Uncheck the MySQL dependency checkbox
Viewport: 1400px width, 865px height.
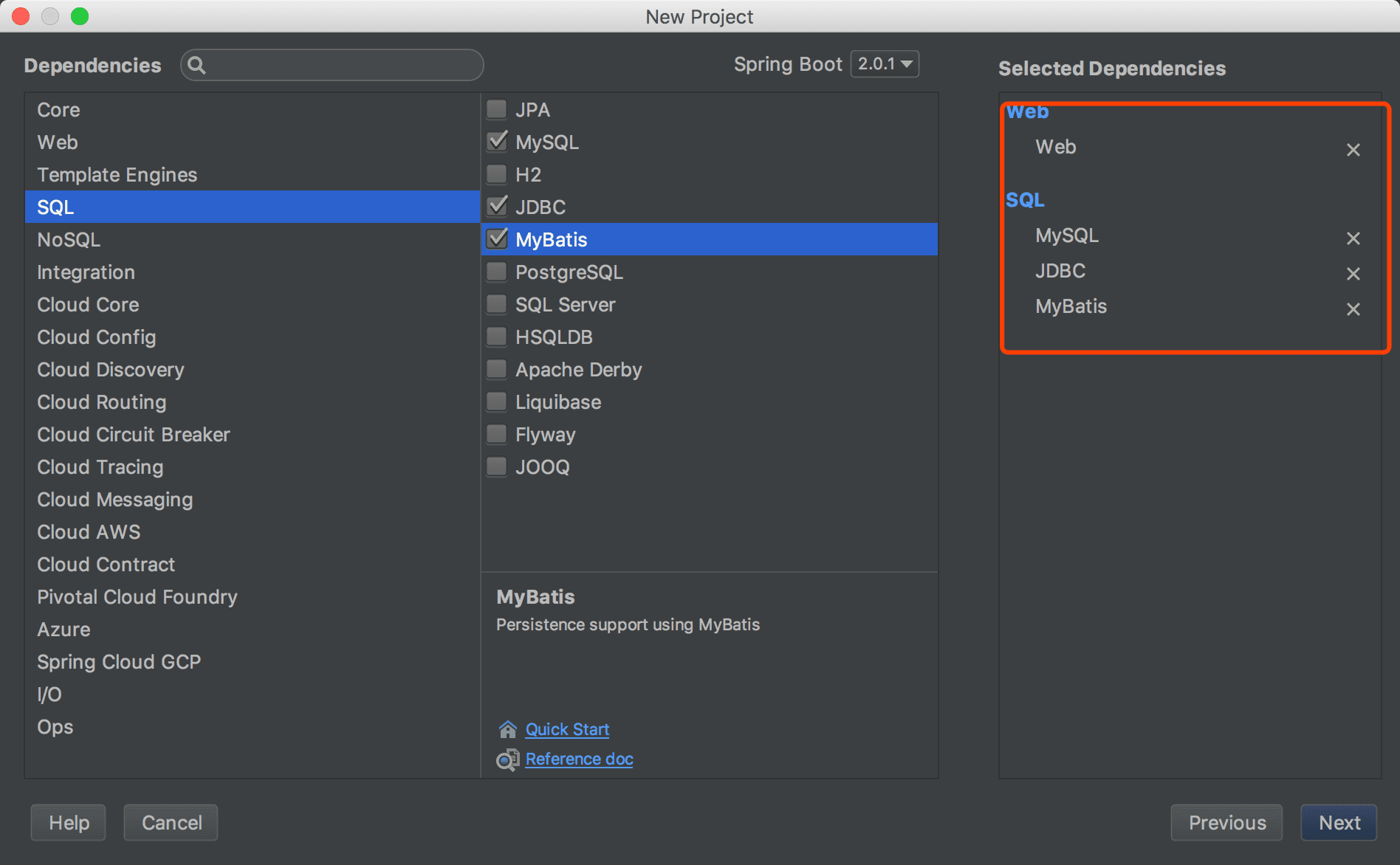(x=497, y=142)
